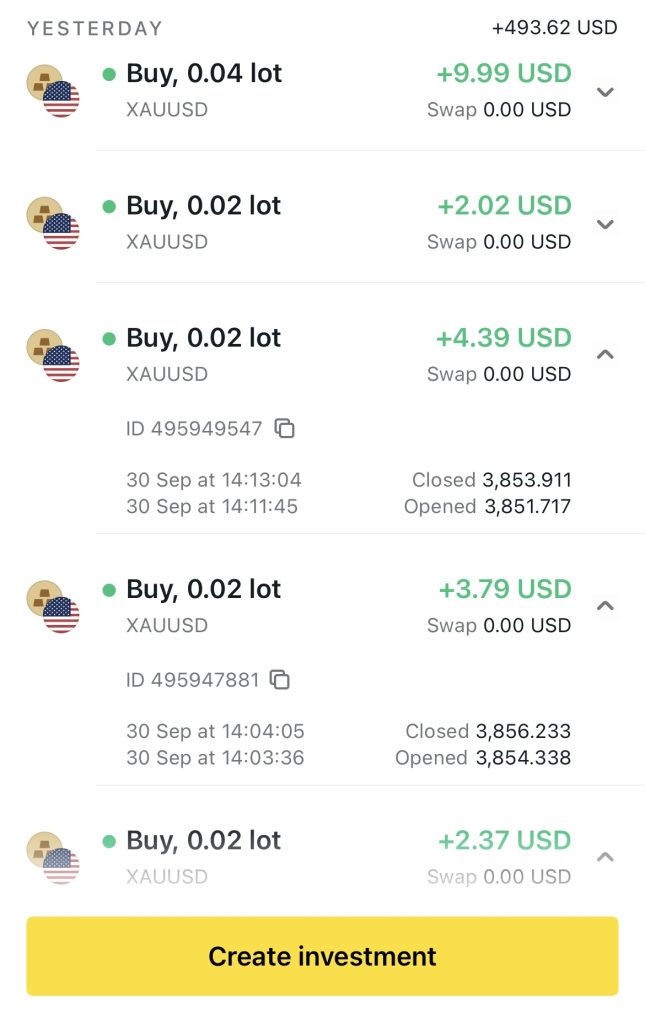This screenshot has height=1024, width=645.
Task: Open the Buy 0.04 lot trade row
Action: (x=204, y=74)
